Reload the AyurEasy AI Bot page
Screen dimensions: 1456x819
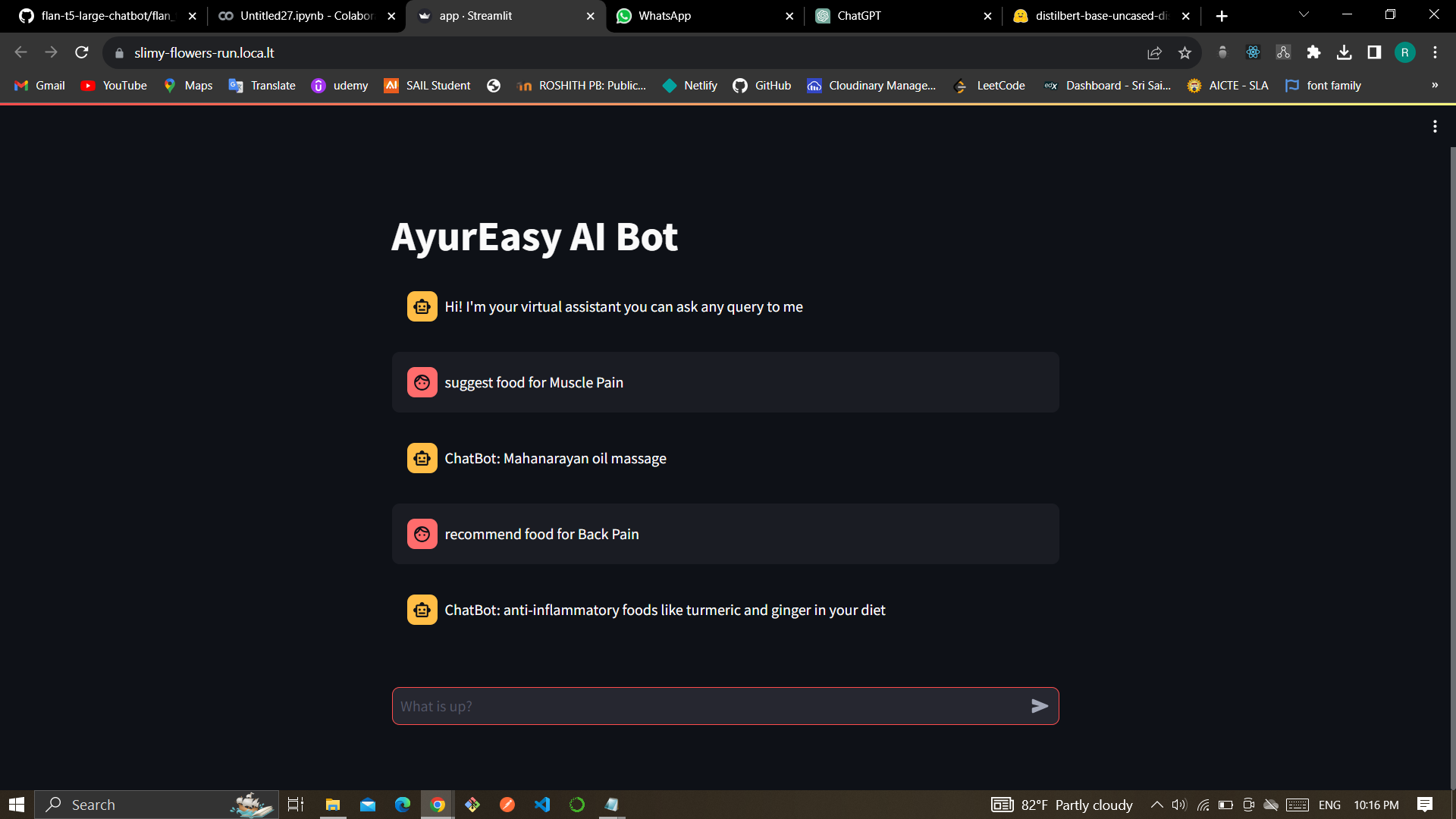point(81,52)
